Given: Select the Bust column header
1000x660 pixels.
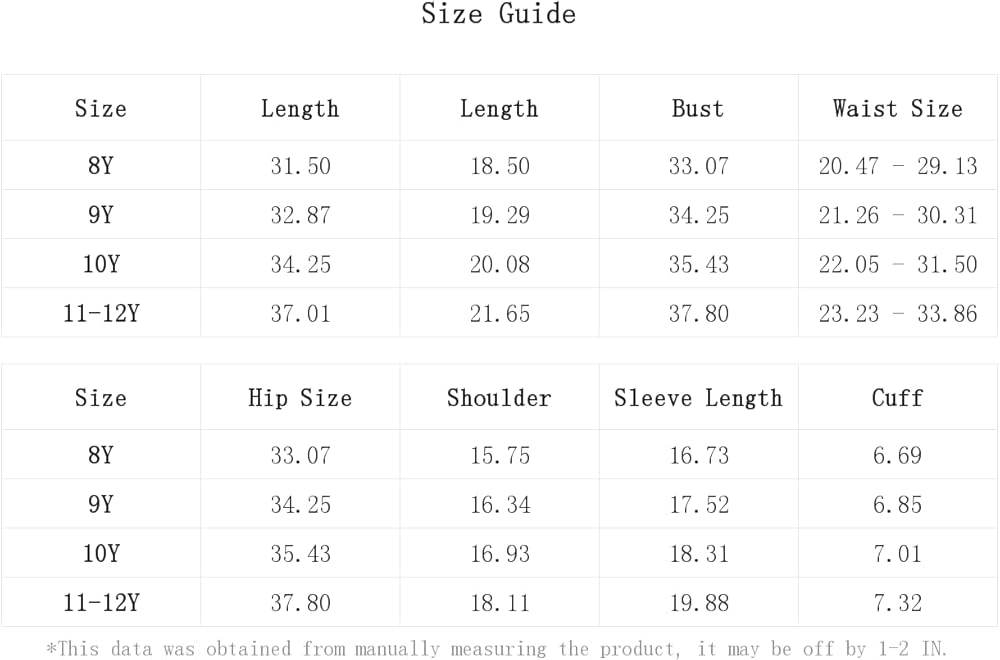Looking at the screenshot, I should [698, 108].
